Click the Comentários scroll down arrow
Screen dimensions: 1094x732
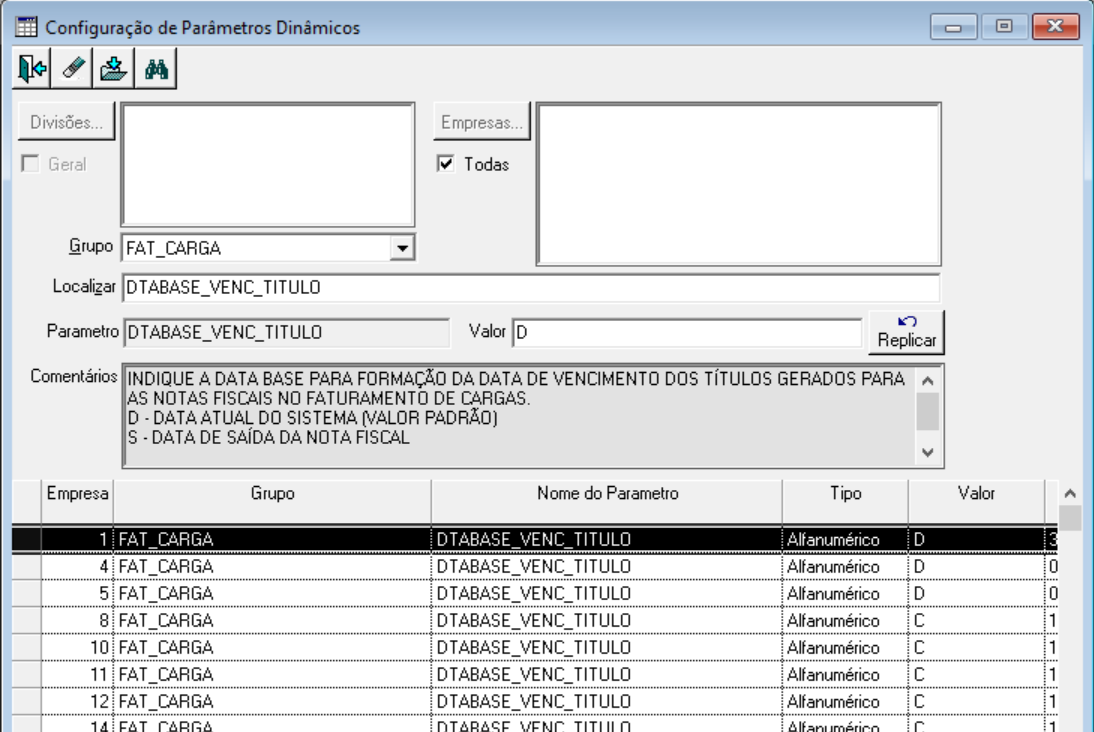927,452
